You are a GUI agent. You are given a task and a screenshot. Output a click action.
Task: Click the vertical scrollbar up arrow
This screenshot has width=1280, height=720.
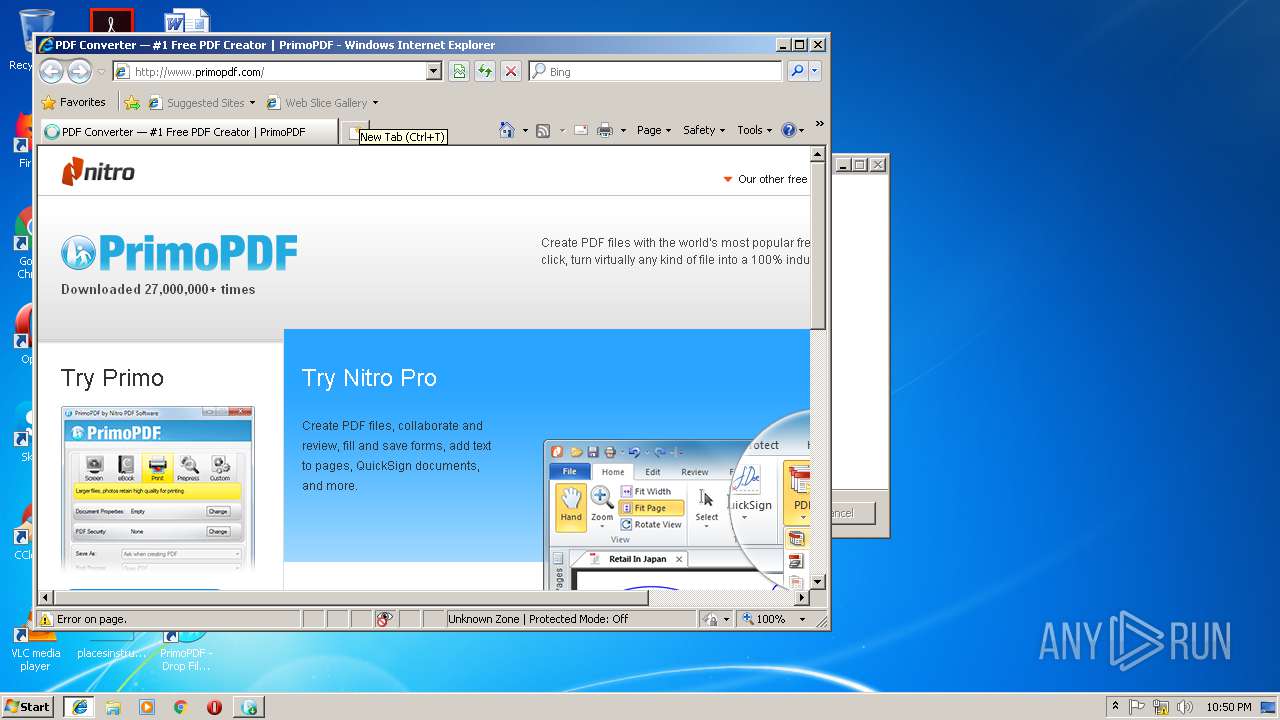click(x=817, y=155)
